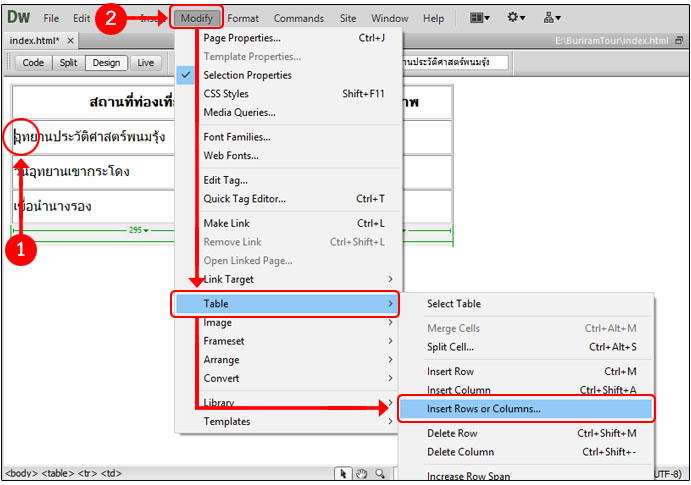Switch to Live view
Screen dimensions: 691x485
click(x=146, y=62)
